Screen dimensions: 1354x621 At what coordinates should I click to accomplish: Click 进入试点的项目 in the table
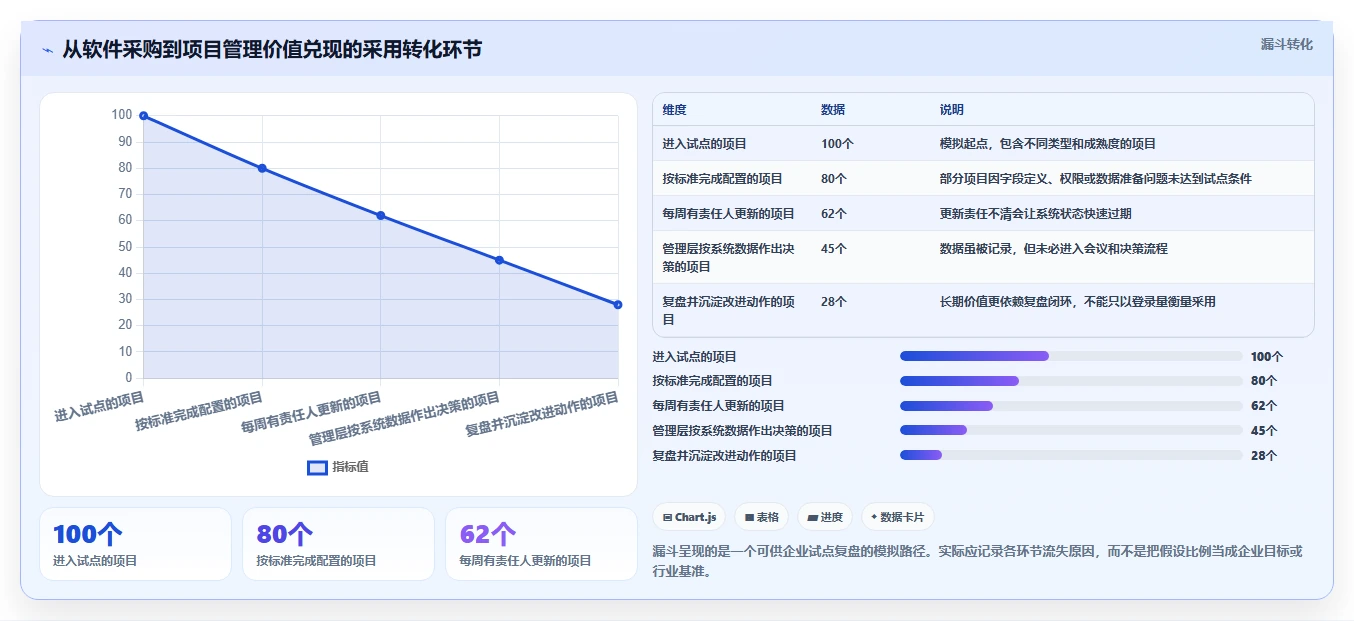tap(704, 144)
